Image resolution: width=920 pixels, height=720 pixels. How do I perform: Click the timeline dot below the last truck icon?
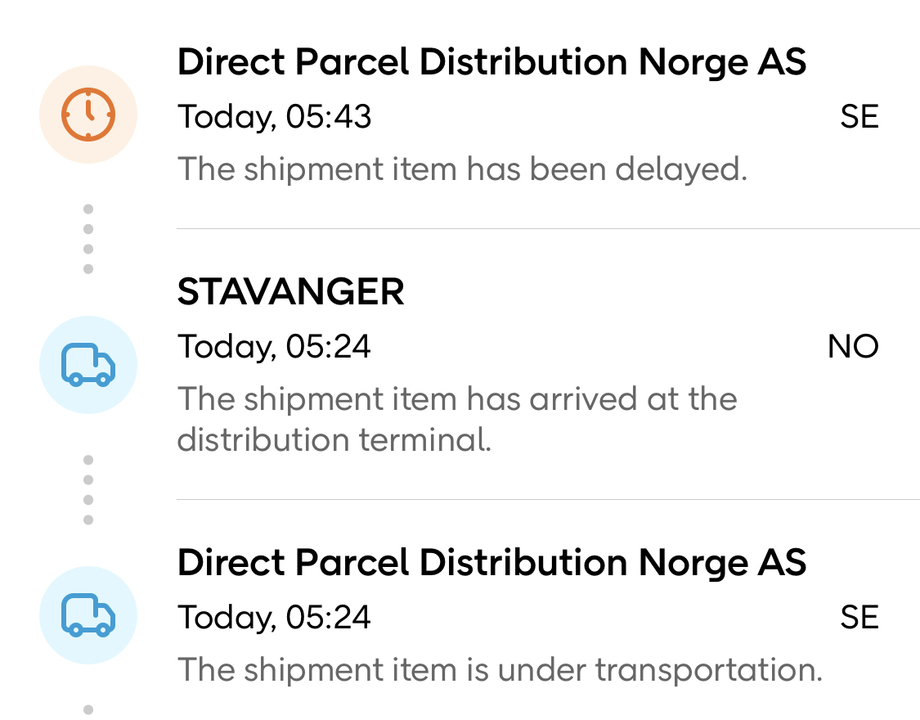88,710
